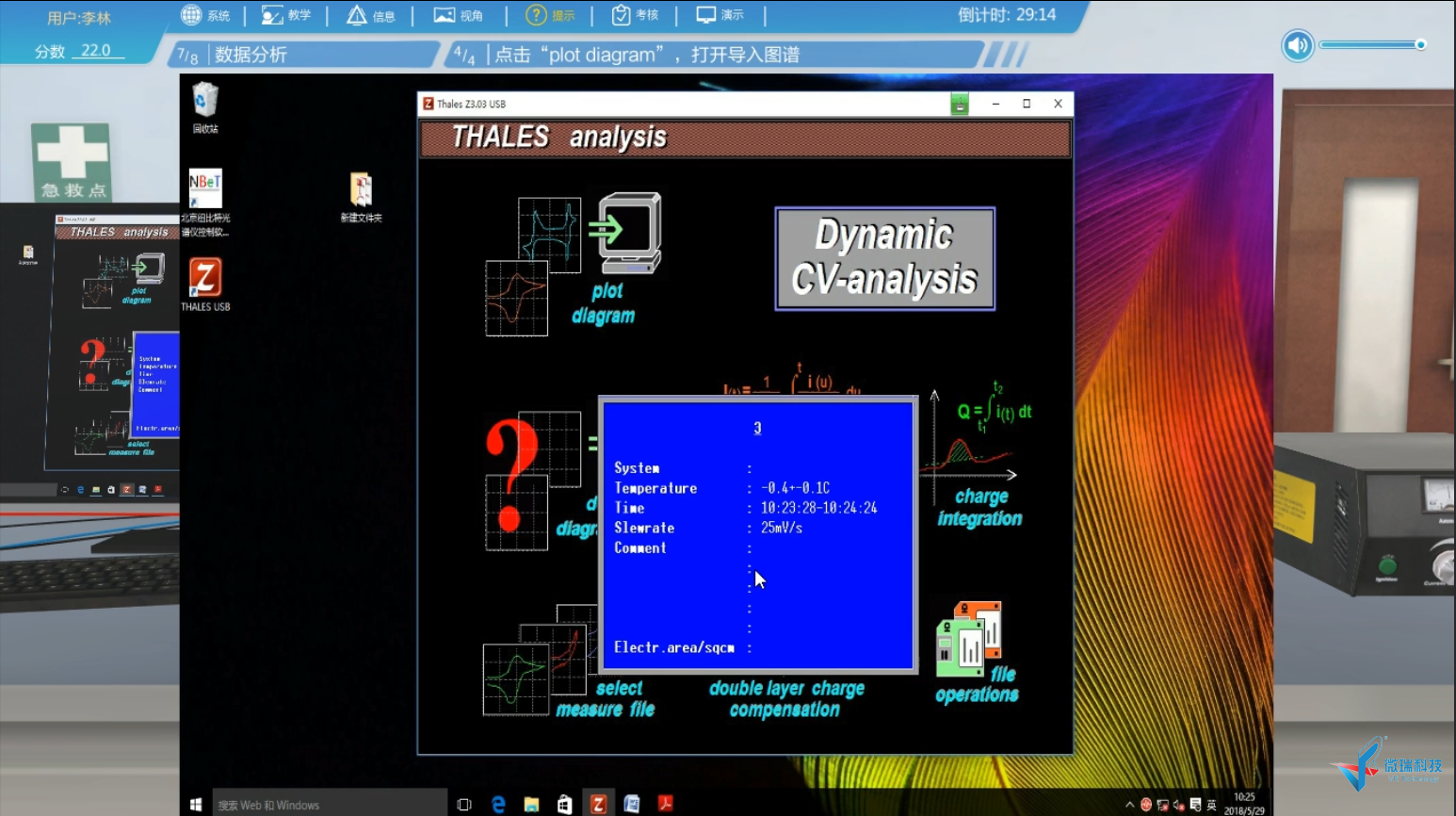This screenshot has width=1456, height=816.
Task: Click the THALES analysis header banner
Action: click(745, 139)
